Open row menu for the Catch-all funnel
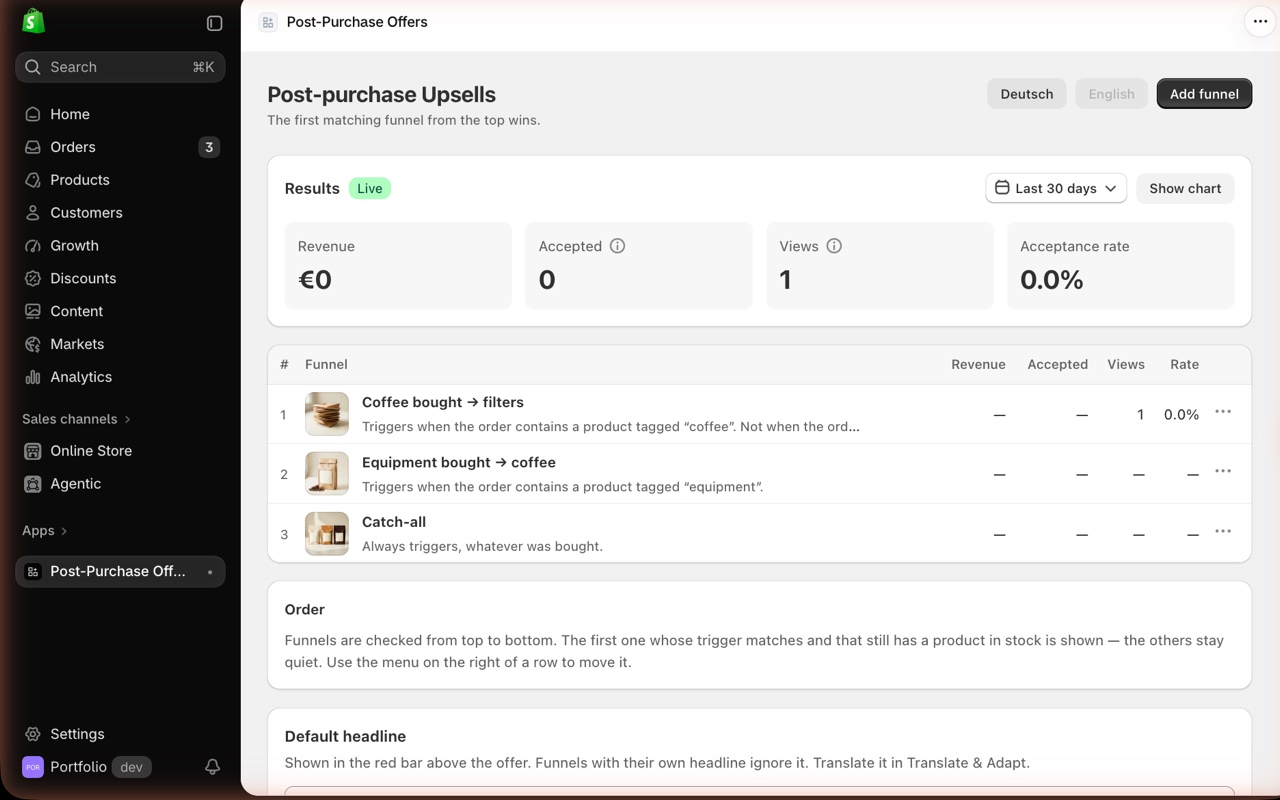This screenshot has height=800, width=1280. (1223, 531)
